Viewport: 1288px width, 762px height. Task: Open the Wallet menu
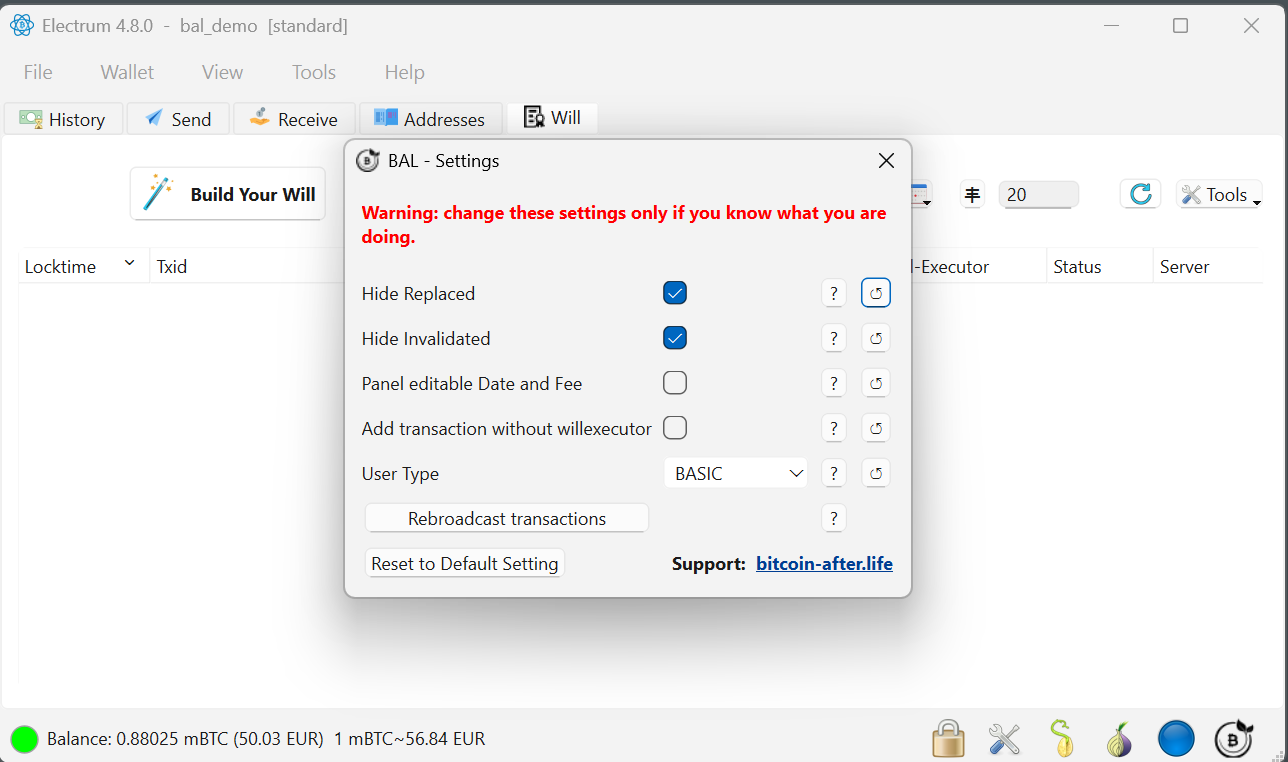pos(127,72)
